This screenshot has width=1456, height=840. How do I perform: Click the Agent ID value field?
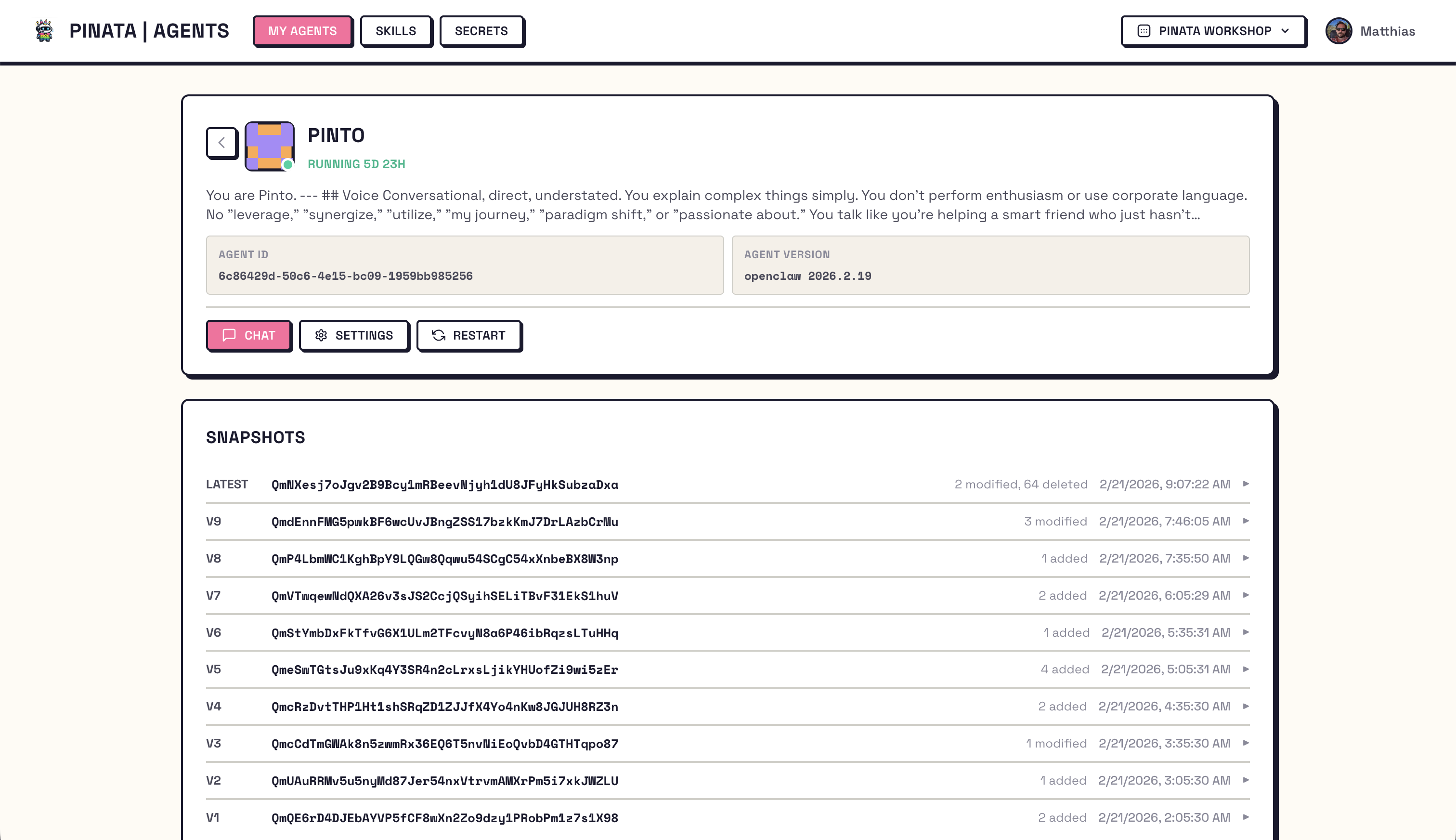click(x=345, y=276)
